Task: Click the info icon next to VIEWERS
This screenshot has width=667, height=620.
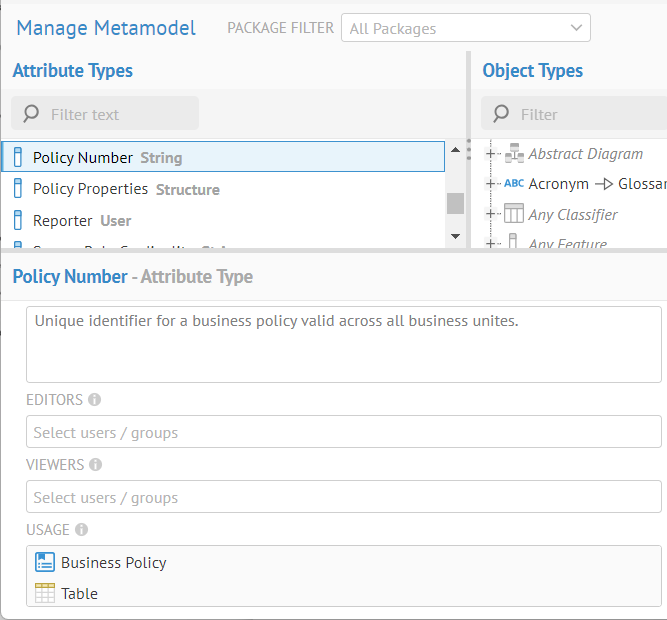Action: pos(95,465)
